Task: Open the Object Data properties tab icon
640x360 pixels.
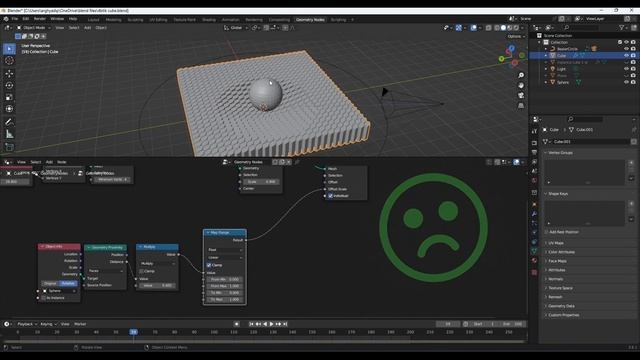Action: 534,251
